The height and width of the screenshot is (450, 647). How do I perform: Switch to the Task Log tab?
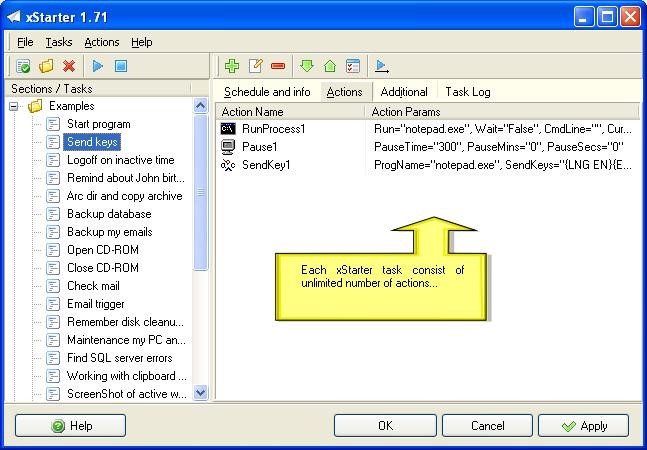pyautogui.click(x=468, y=92)
